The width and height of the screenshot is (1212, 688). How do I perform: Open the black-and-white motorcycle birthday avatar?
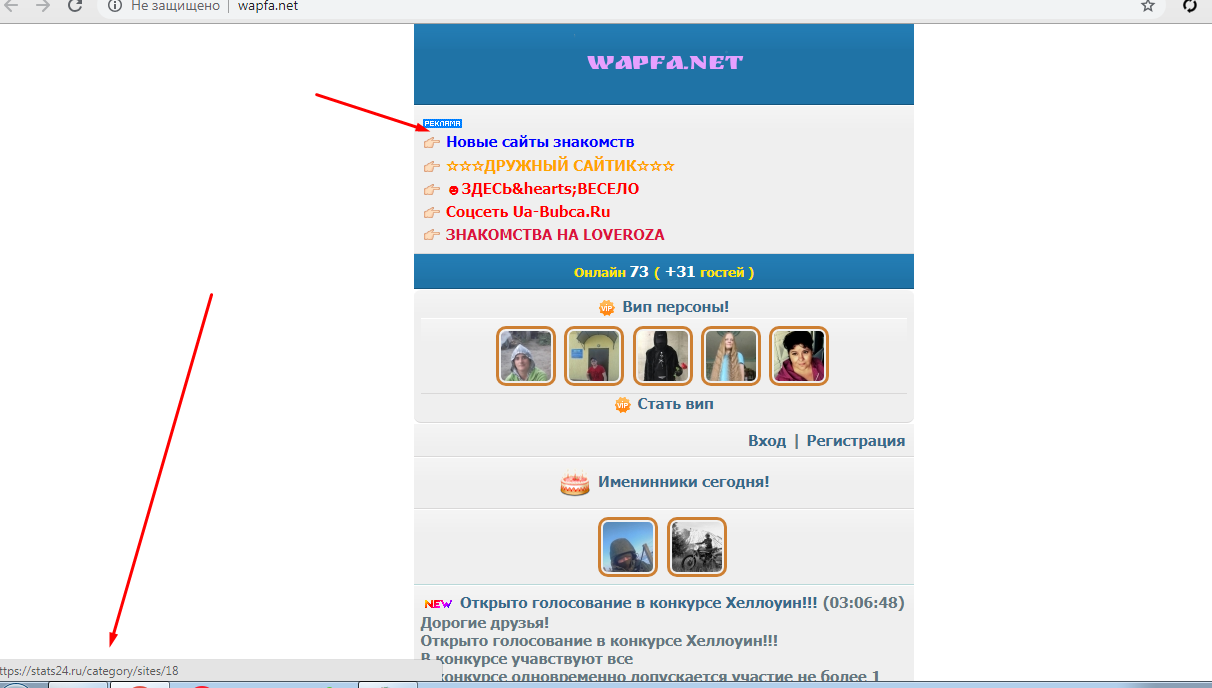click(x=697, y=547)
